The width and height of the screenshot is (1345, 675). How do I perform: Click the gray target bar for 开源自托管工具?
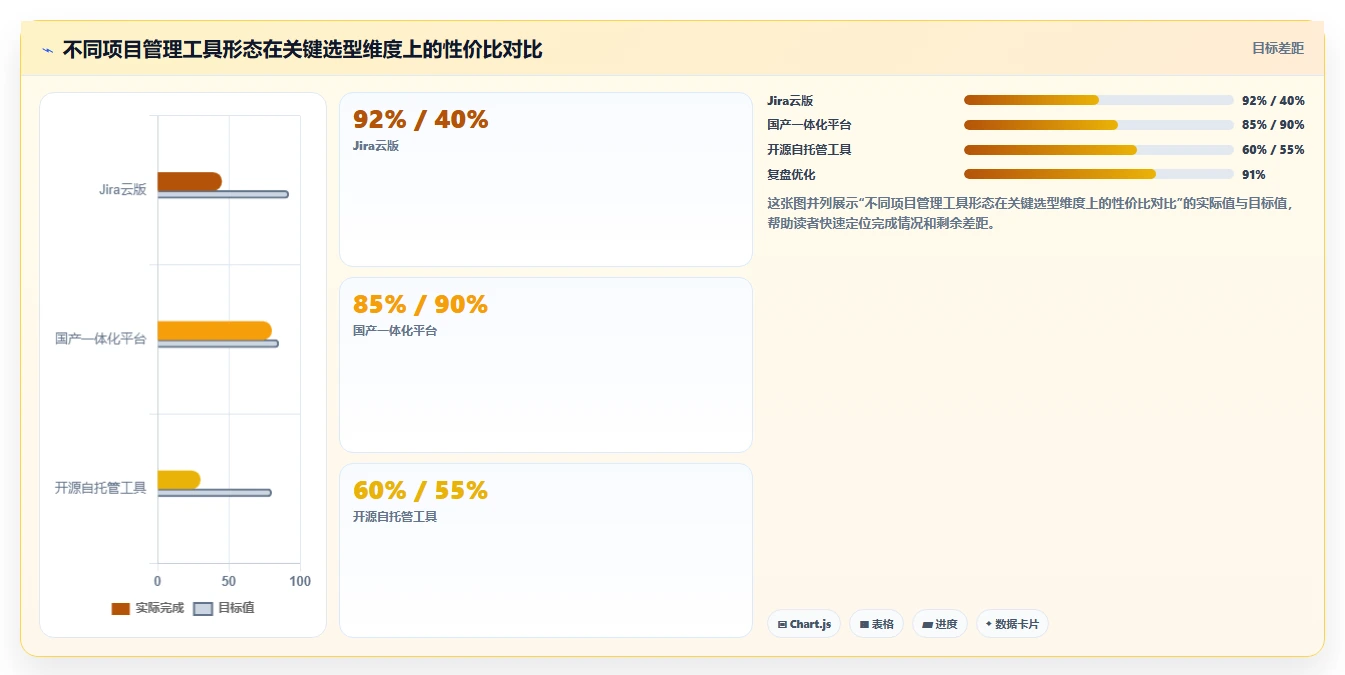pyautogui.click(x=214, y=492)
